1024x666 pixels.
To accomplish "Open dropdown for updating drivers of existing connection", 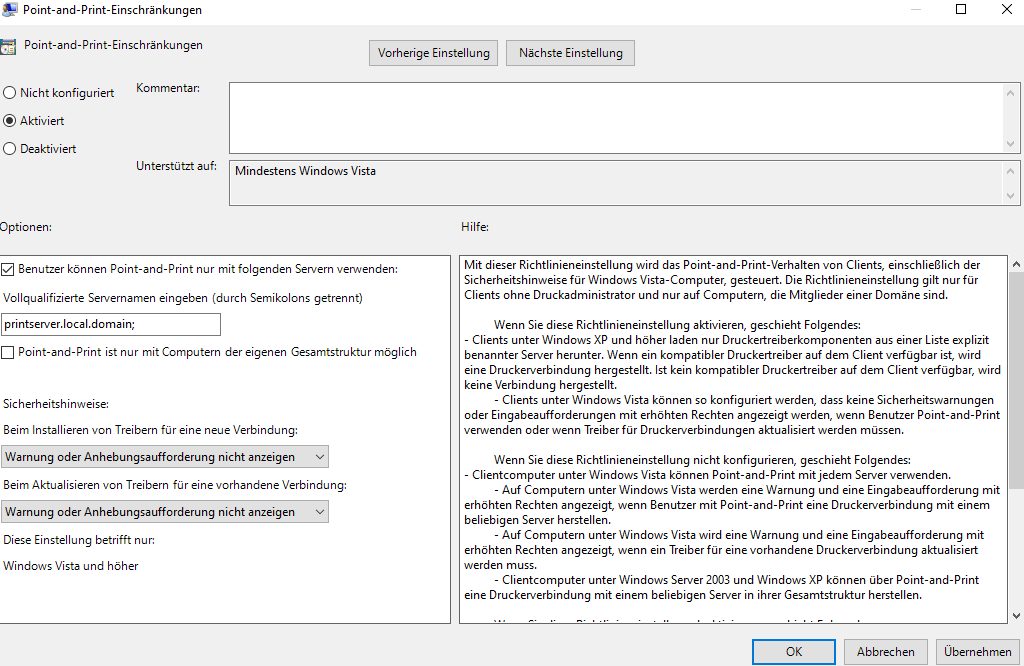I will pos(165,512).
